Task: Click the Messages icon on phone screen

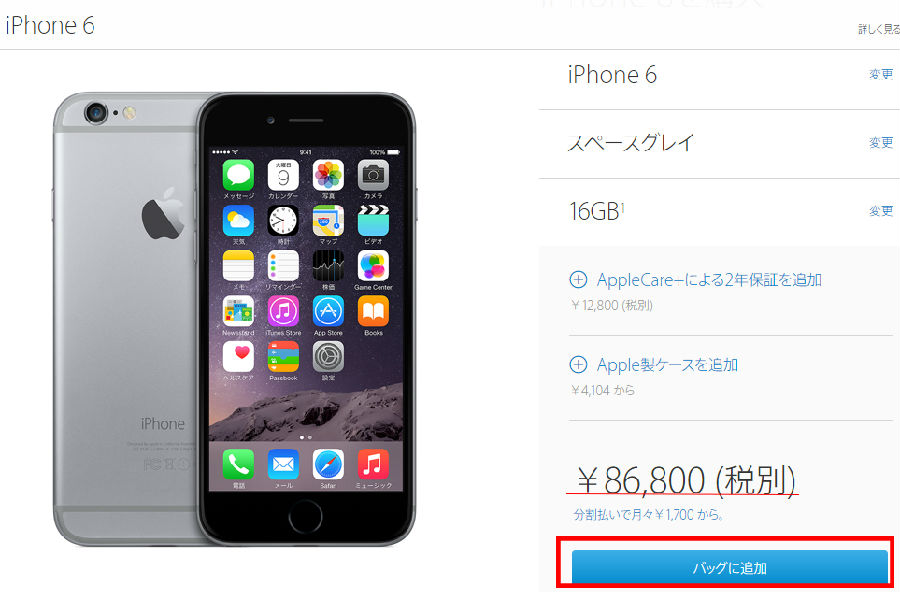Action: 238,175
